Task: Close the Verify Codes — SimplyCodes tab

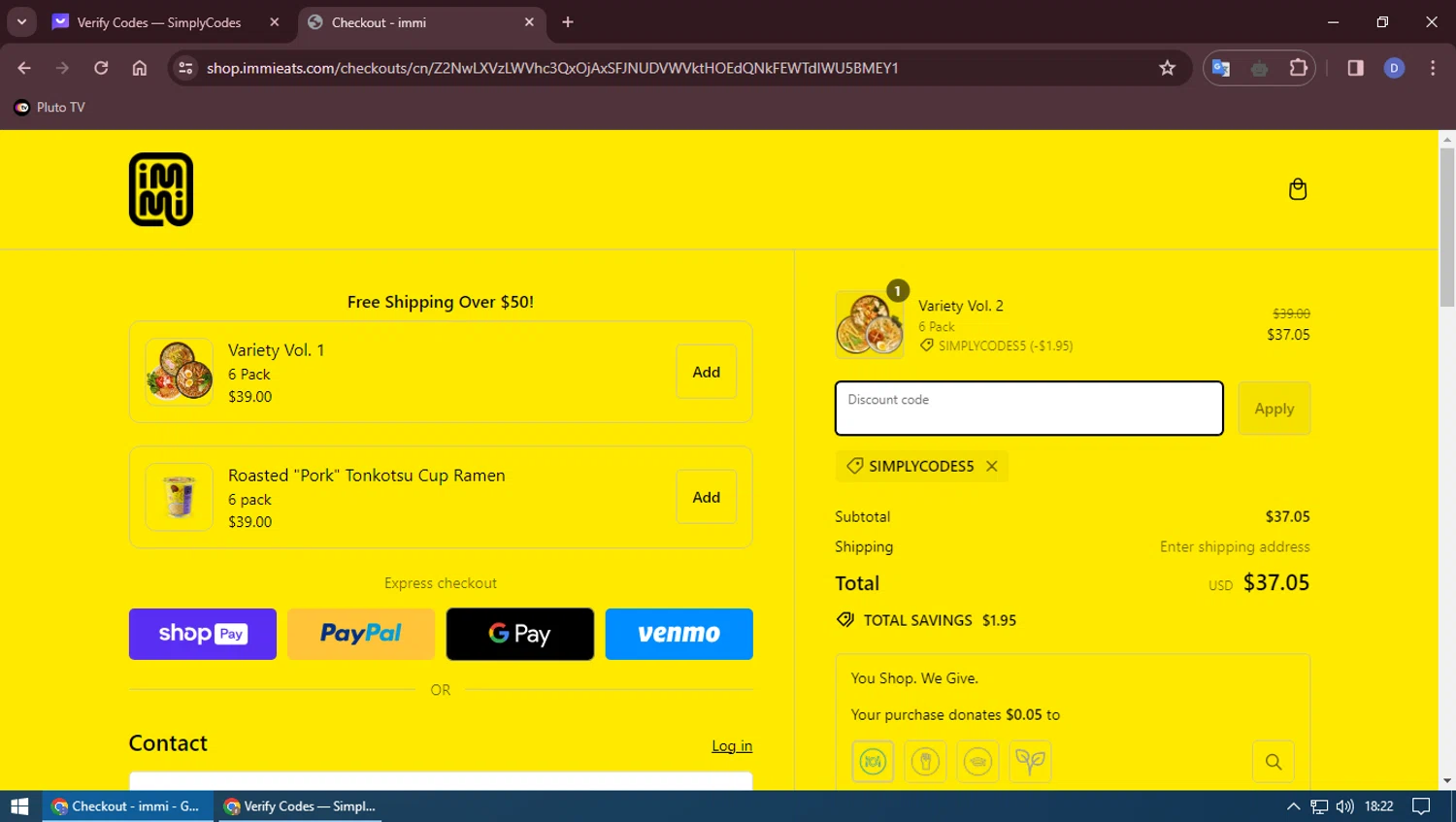Action: (275, 22)
